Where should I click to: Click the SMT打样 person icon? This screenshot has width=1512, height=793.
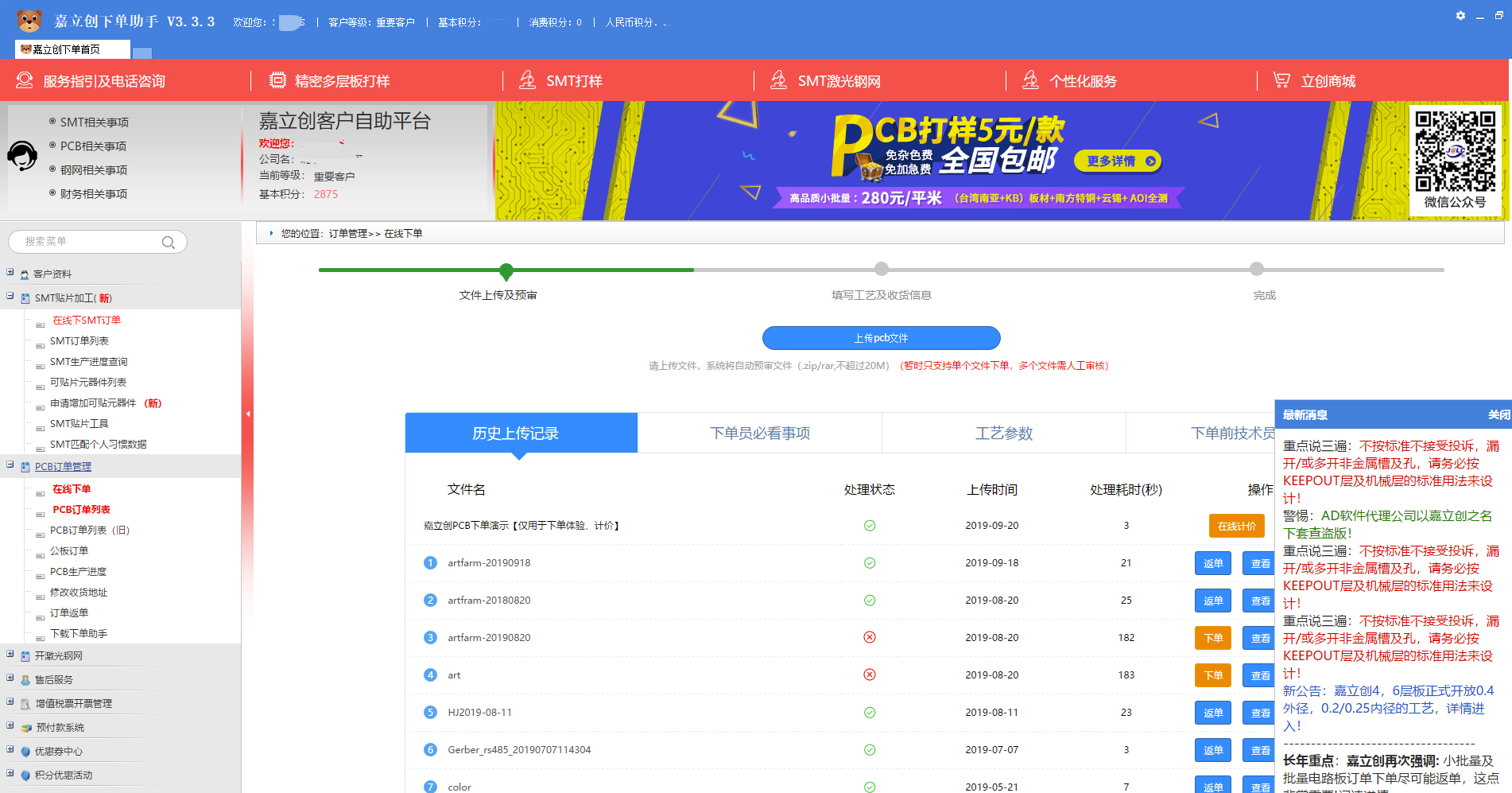[527, 80]
